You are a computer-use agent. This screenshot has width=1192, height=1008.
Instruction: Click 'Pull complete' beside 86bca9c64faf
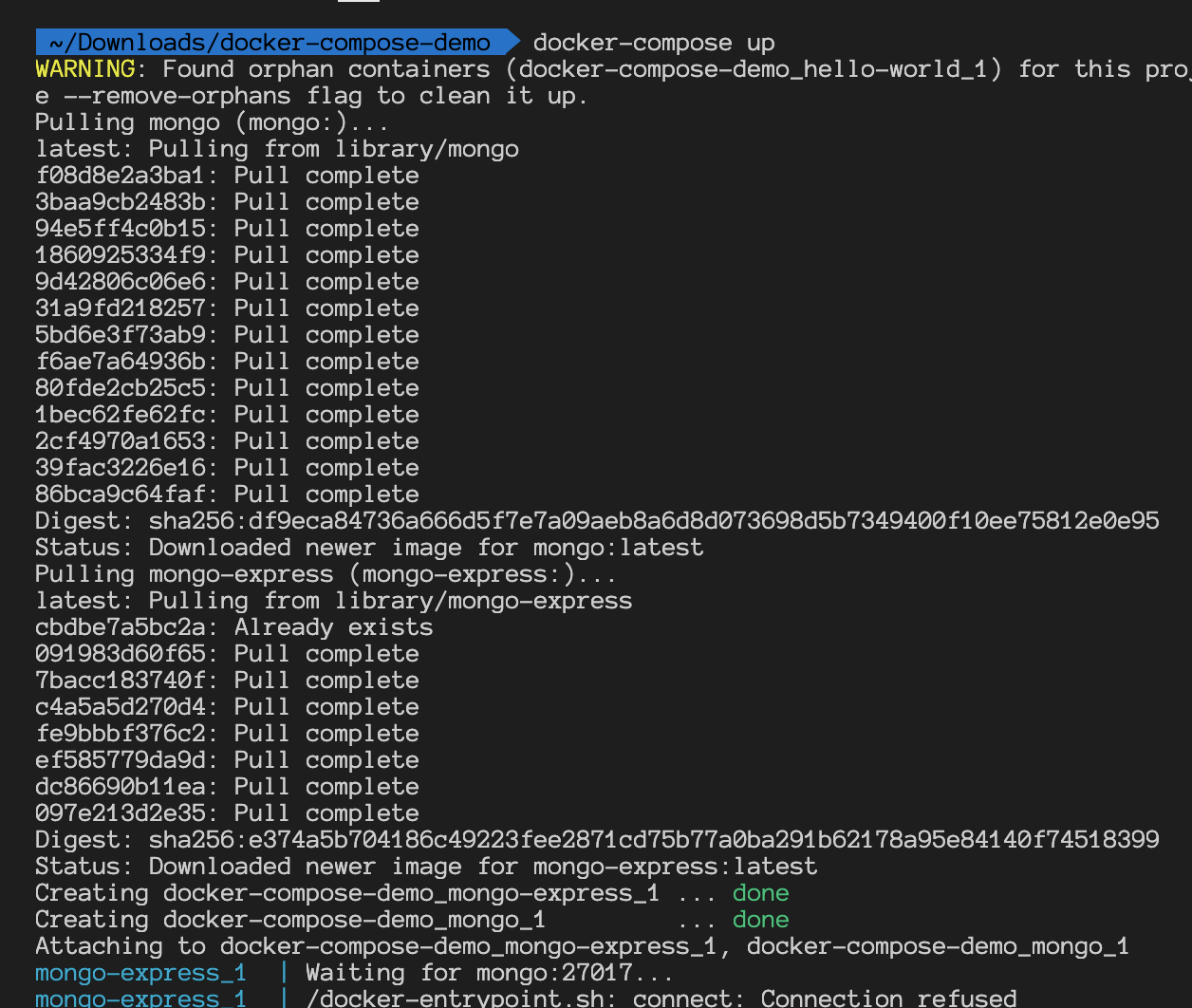click(326, 495)
